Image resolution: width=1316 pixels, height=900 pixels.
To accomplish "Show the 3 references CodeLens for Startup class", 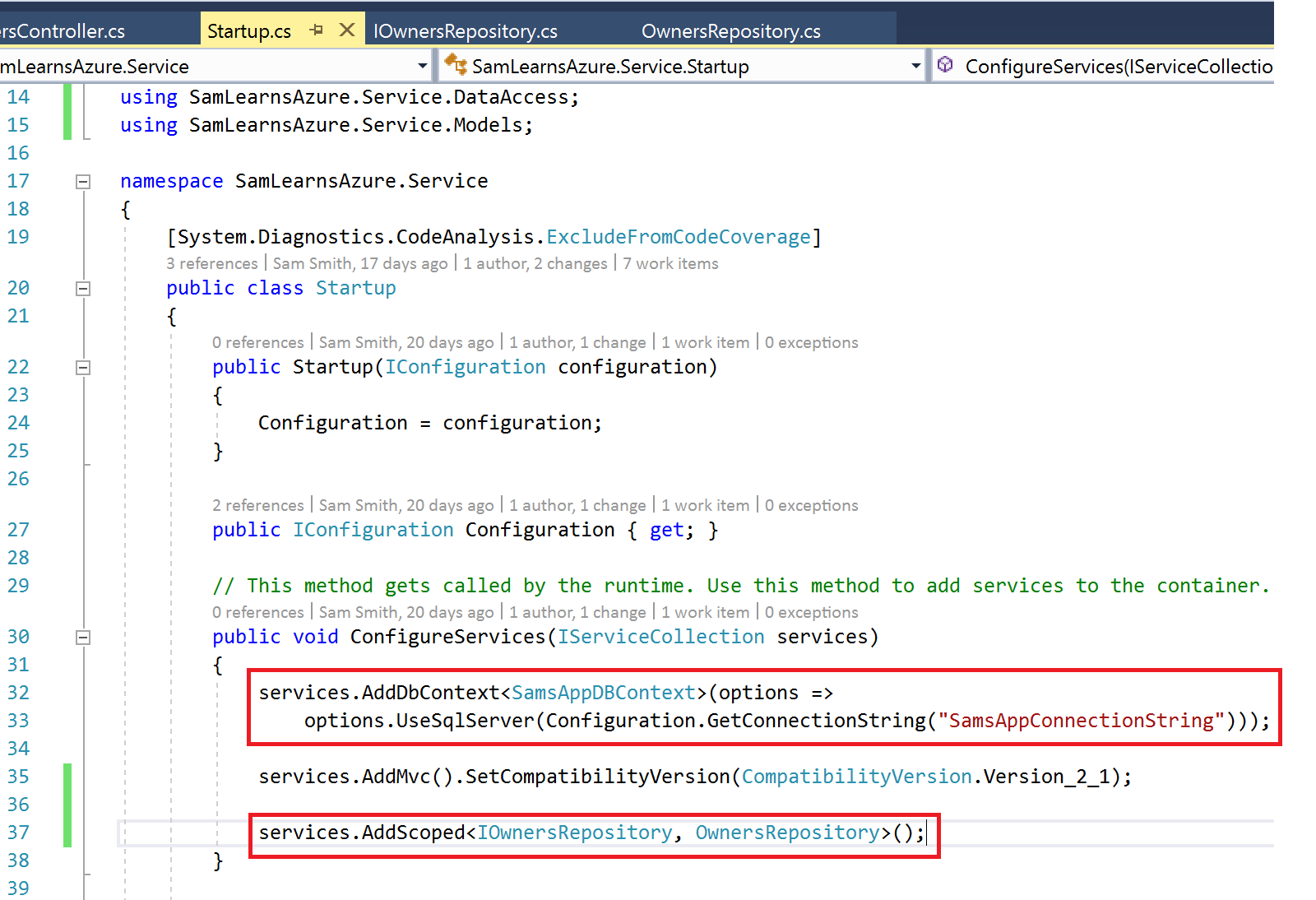I will click(212, 263).
